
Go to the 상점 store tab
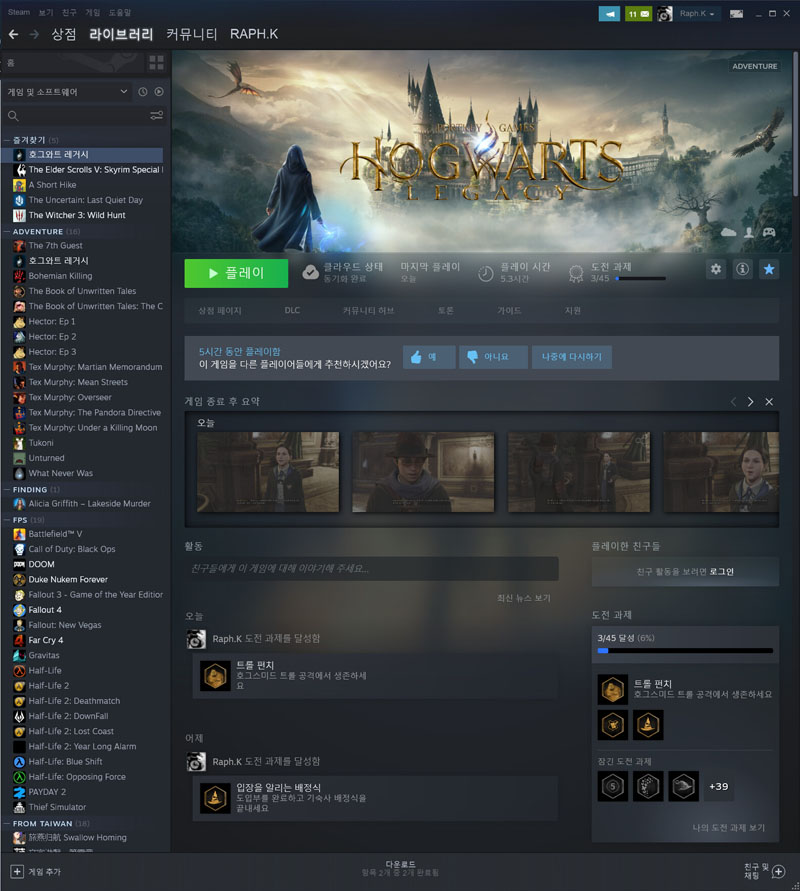click(x=63, y=34)
